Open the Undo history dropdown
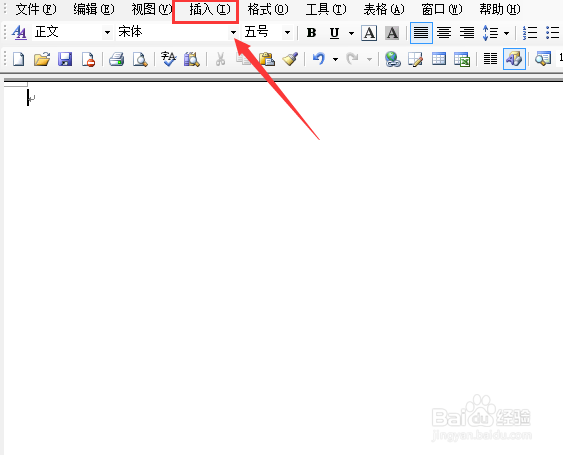 pyautogui.click(x=335, y=60)
